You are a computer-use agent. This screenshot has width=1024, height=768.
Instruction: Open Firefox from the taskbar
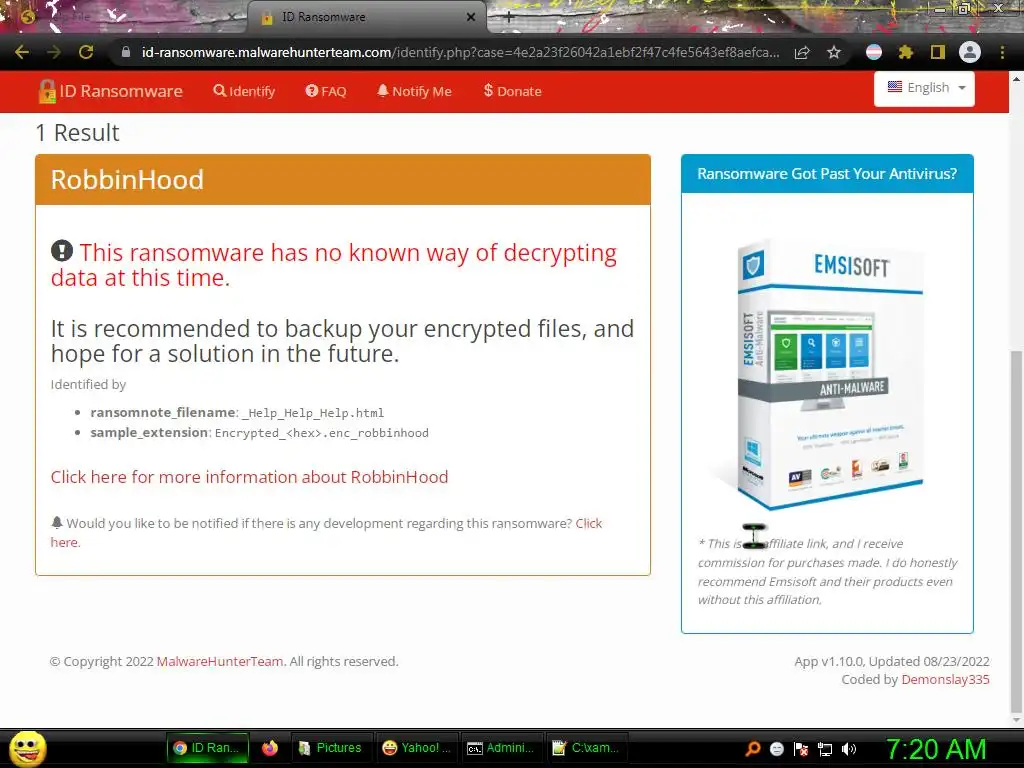click(x=270, y=748)
